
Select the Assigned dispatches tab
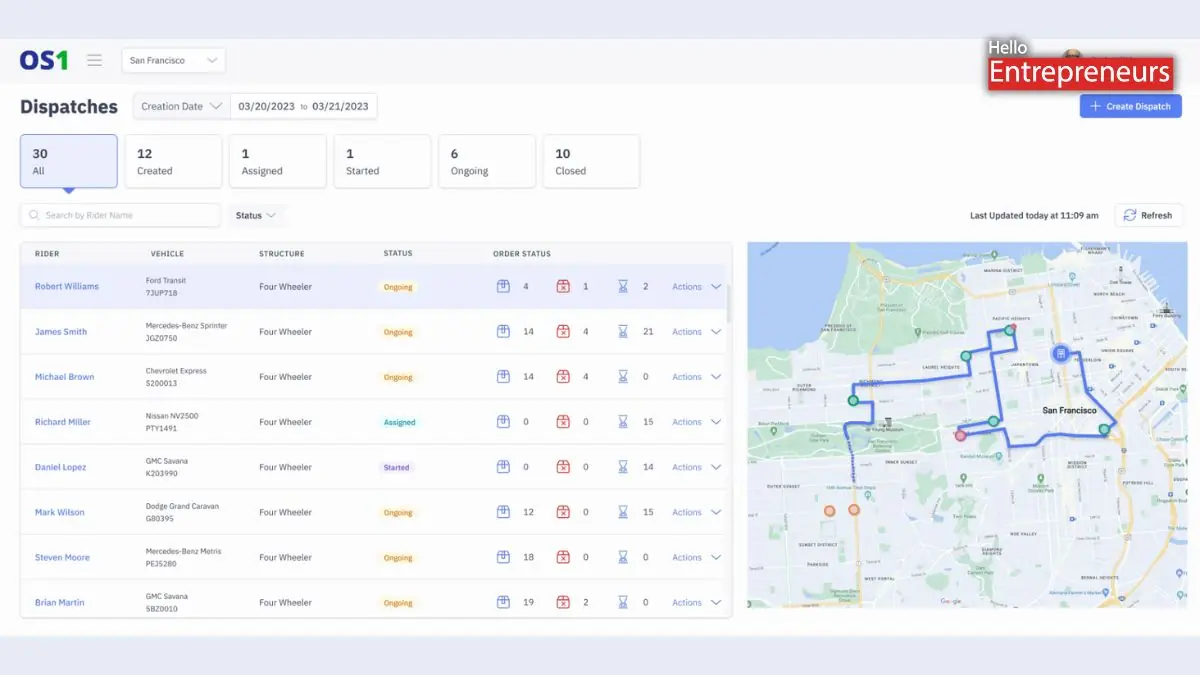tap(278, 161)
